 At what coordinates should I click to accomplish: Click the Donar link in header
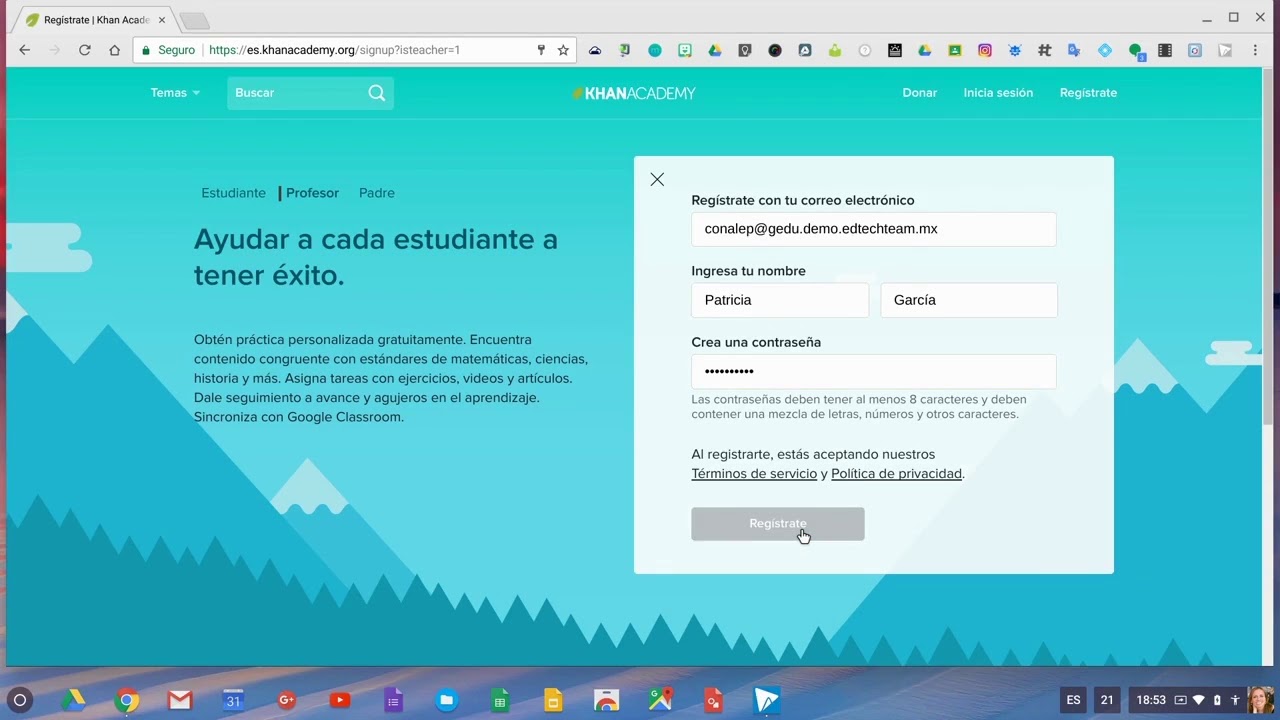(x=920, y=93)
